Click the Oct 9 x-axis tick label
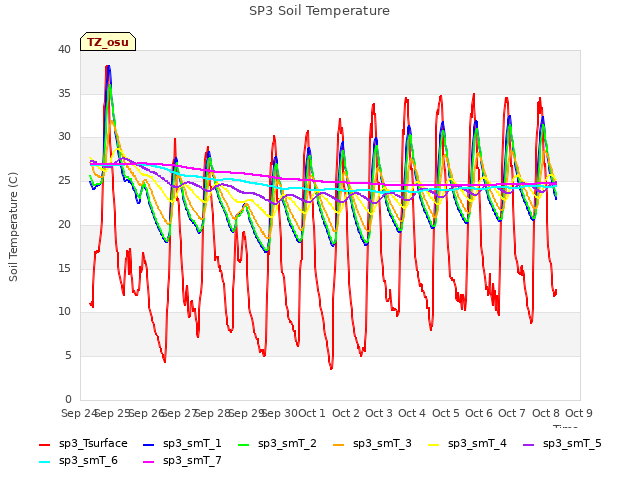The image size is (640, 480). coord(579,413)
